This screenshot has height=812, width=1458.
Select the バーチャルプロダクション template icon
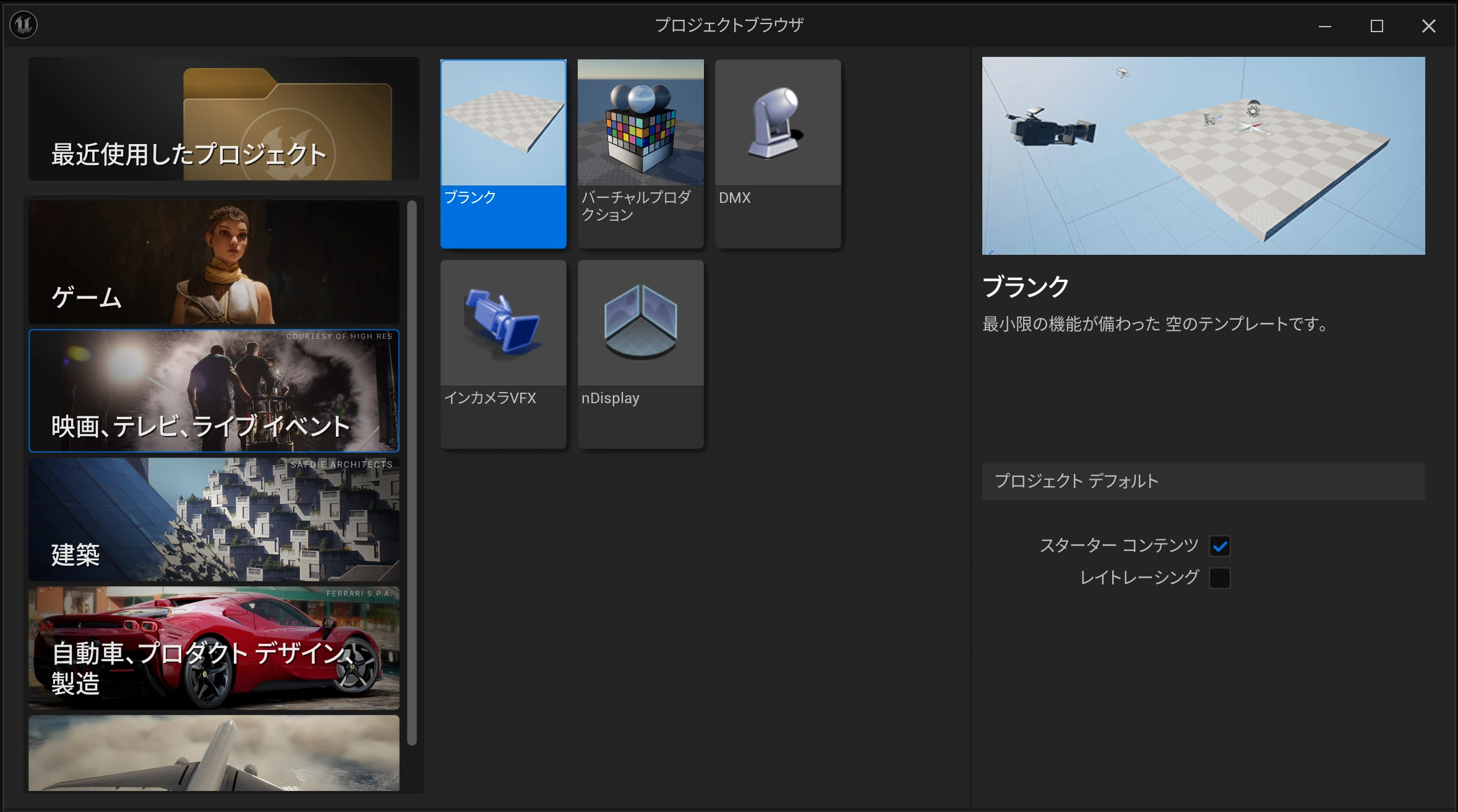click(x=640, y=123)
